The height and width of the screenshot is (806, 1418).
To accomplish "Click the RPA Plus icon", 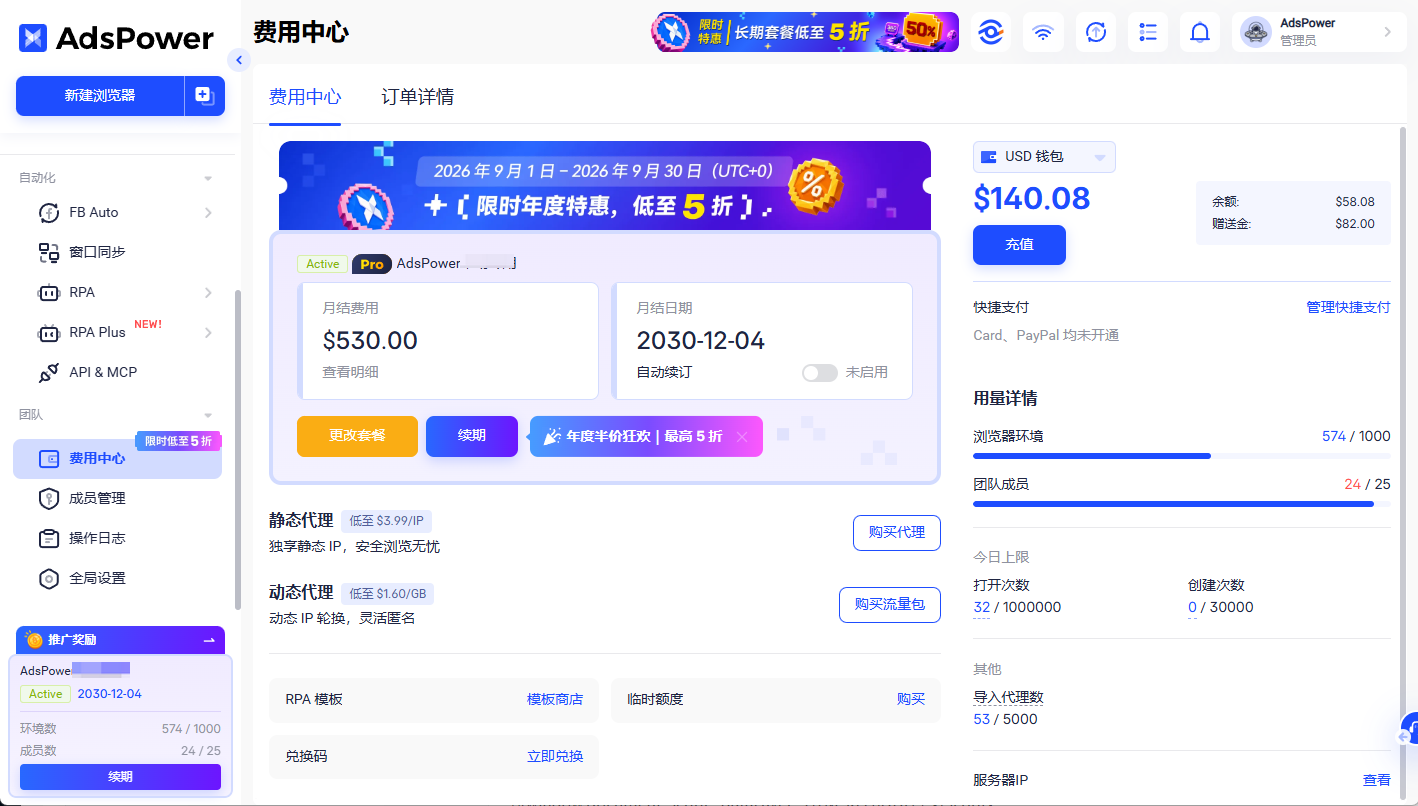I will (49, 332).
